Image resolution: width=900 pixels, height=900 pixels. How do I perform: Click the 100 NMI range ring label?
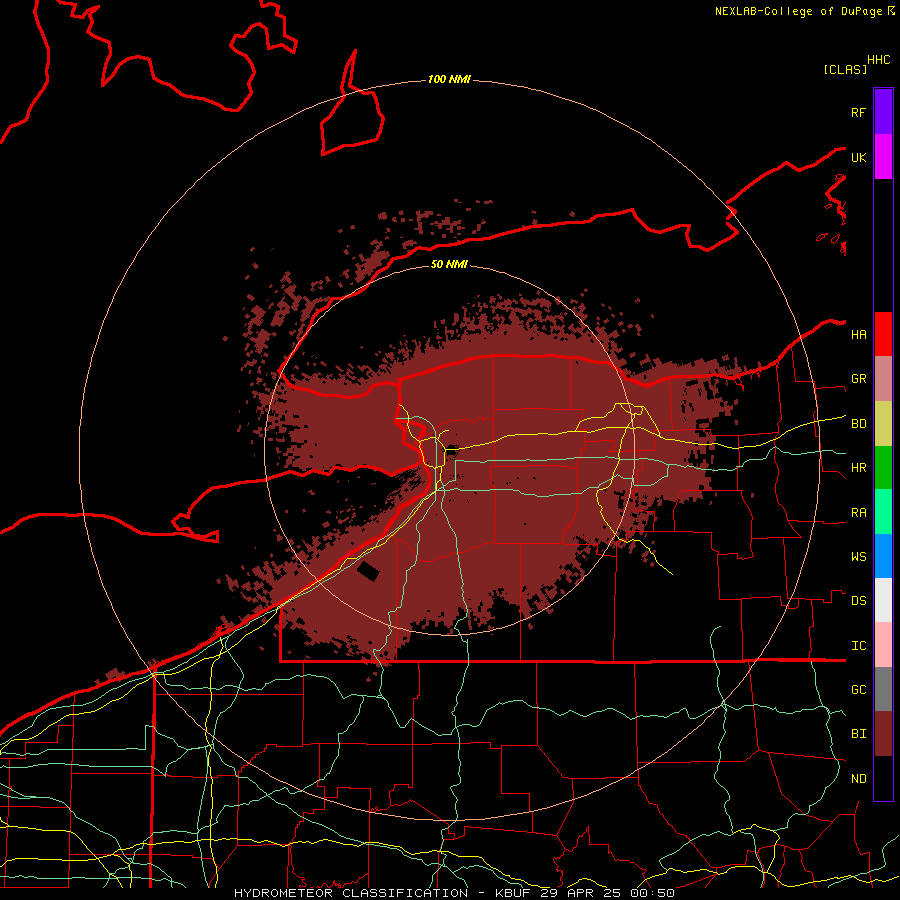(449, 79)
